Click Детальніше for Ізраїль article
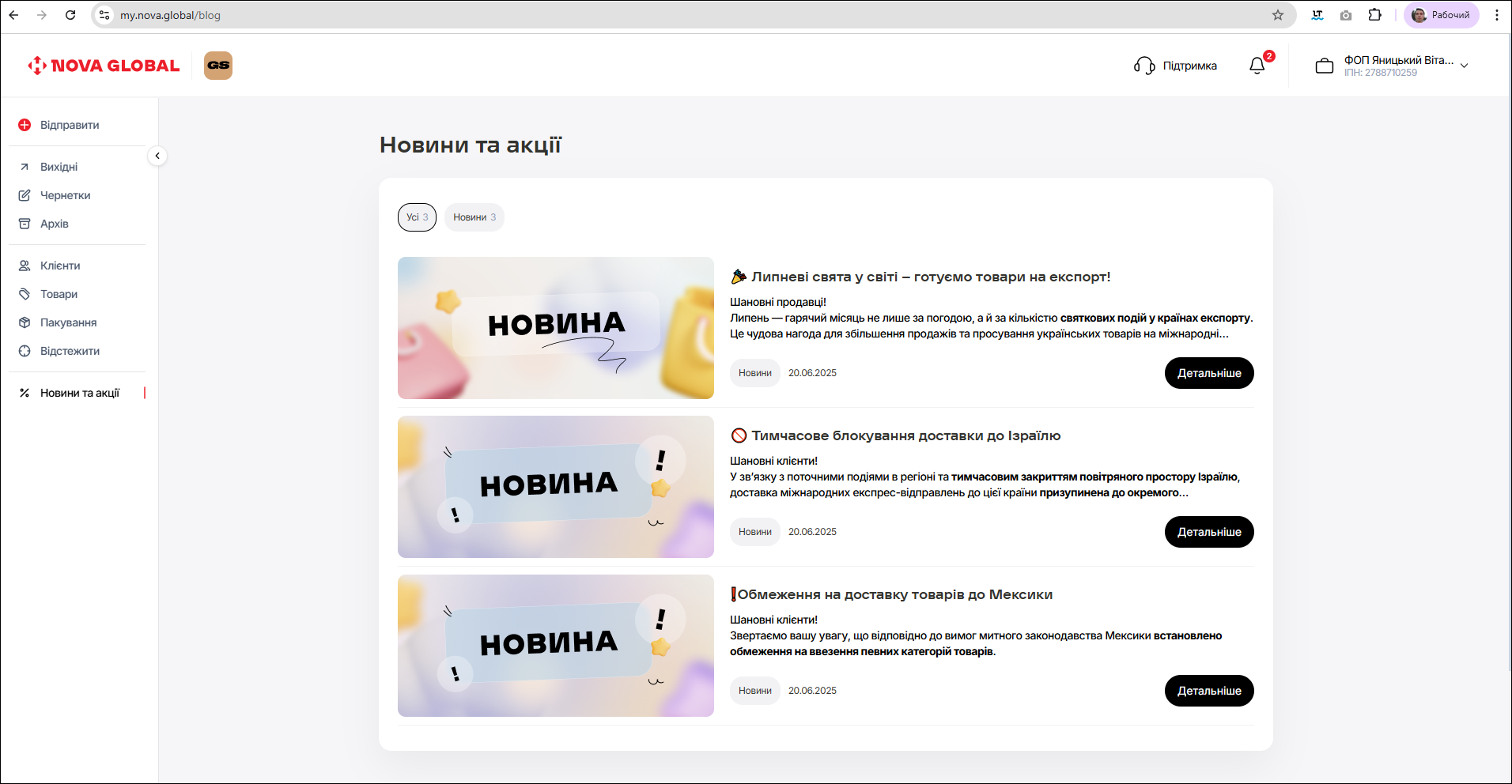 coord(1209,532)
